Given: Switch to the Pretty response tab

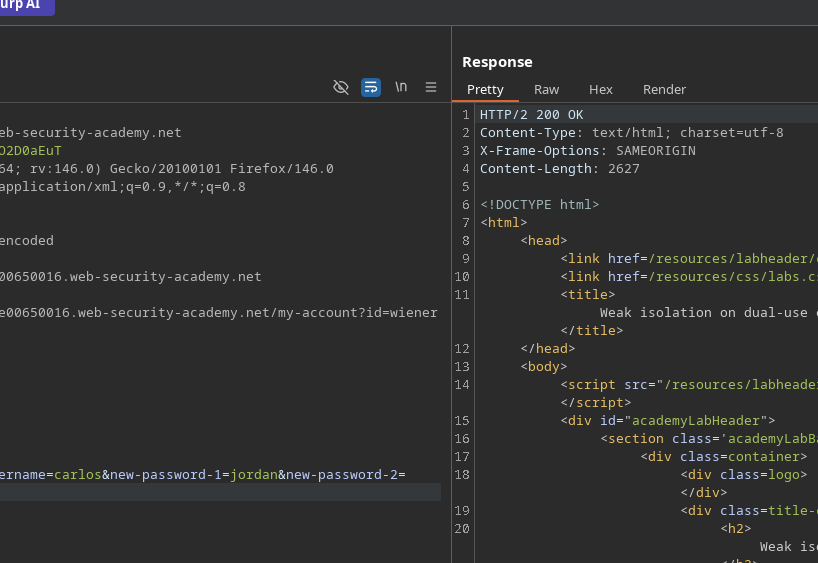Looking at the screenshot, I should point(485,89).
